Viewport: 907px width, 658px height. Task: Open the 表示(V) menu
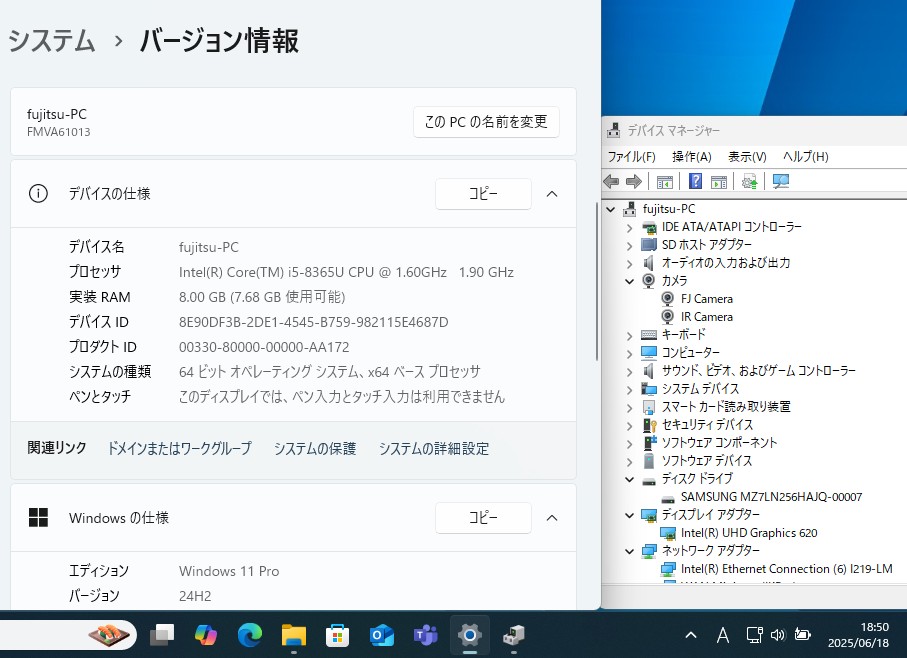[747, 157]
